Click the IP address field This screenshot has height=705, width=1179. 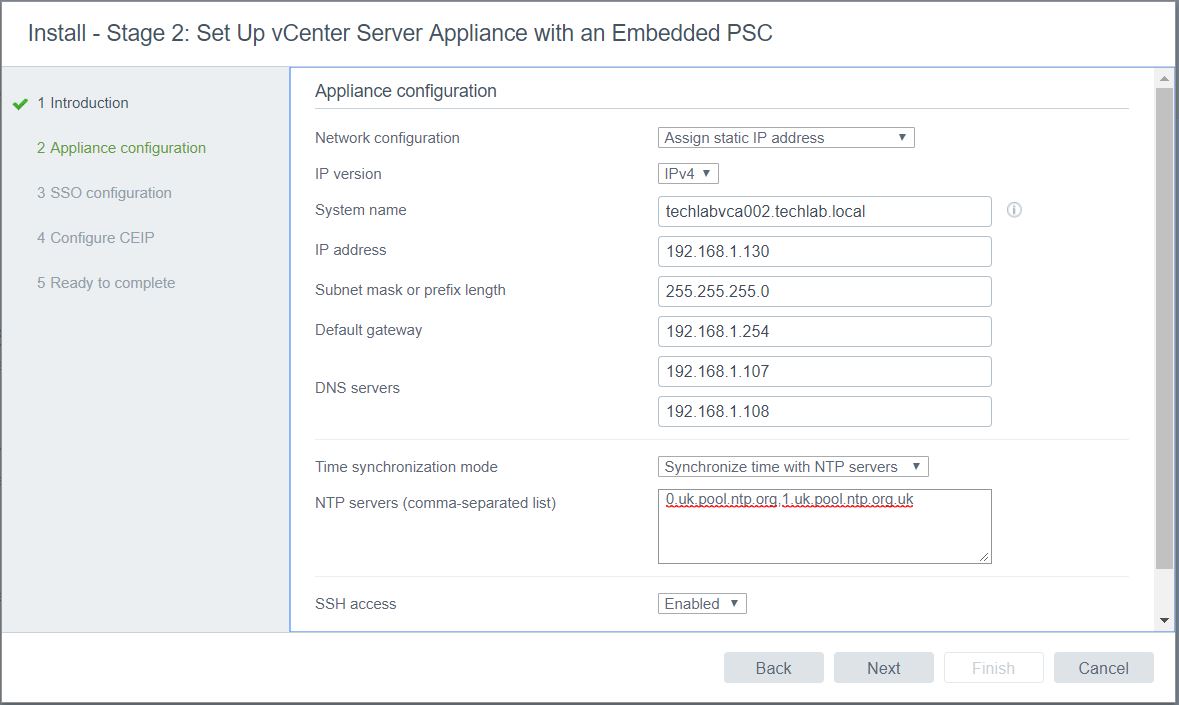tap(825, 251)
